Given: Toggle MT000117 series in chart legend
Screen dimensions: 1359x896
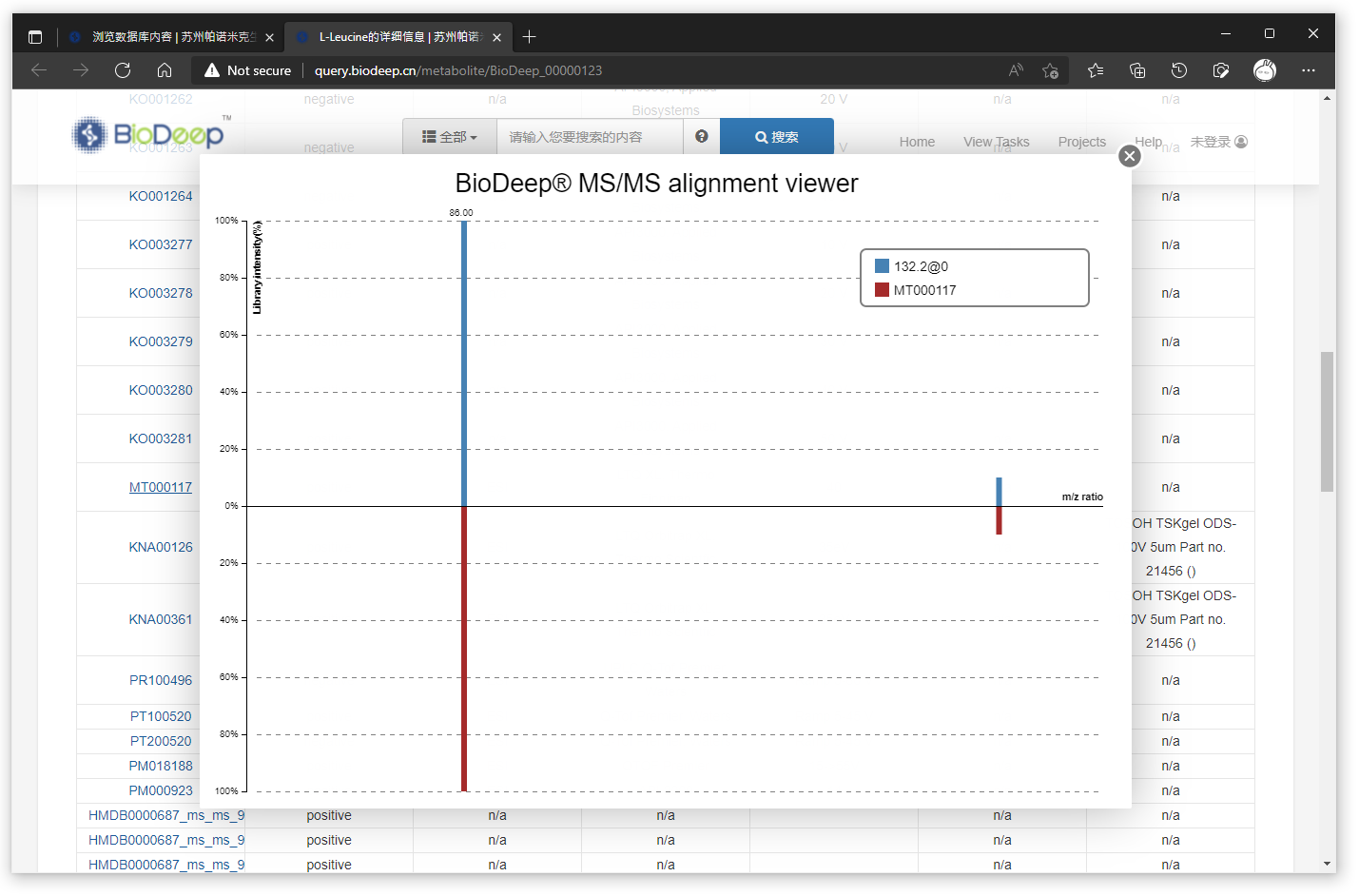Looking at the screenshot, I should [x=923, y=290].
